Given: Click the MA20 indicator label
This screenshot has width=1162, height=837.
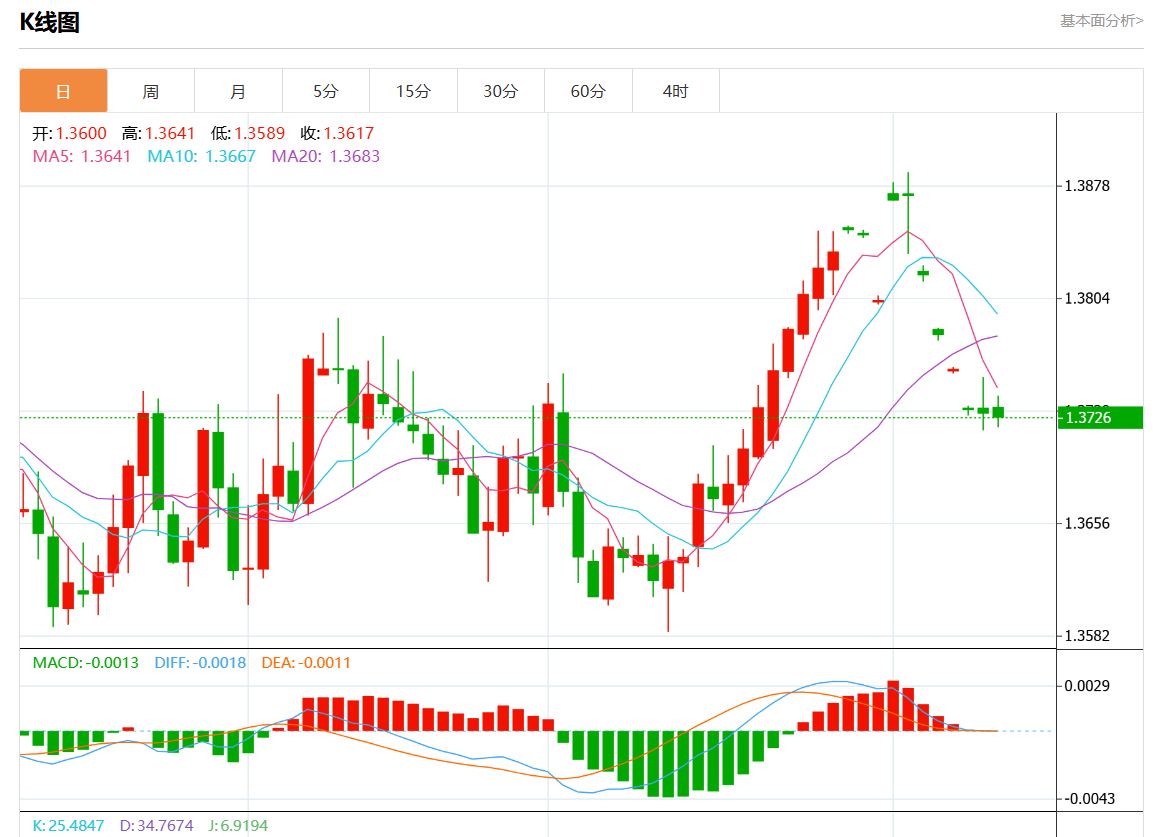Looking at the screenshot, I should pos(325,156).
